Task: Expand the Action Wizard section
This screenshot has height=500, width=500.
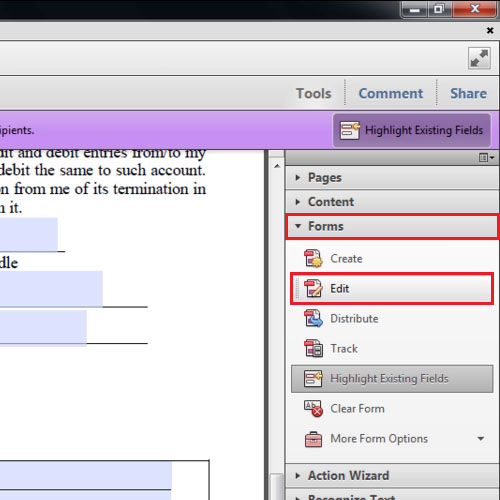Action: 392,475
